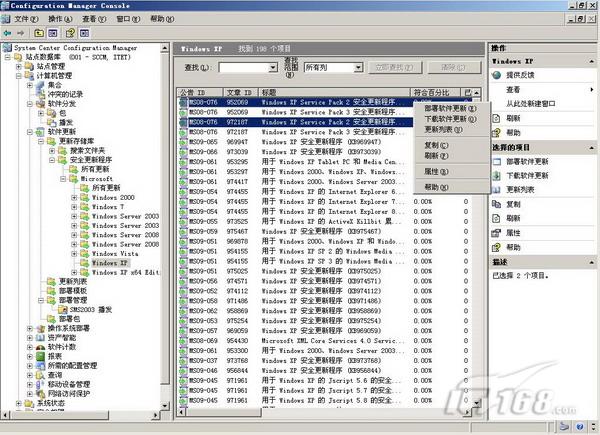
Task: Click the icon beside 部署软件更新 in the Actions pane
Action: 497,161
